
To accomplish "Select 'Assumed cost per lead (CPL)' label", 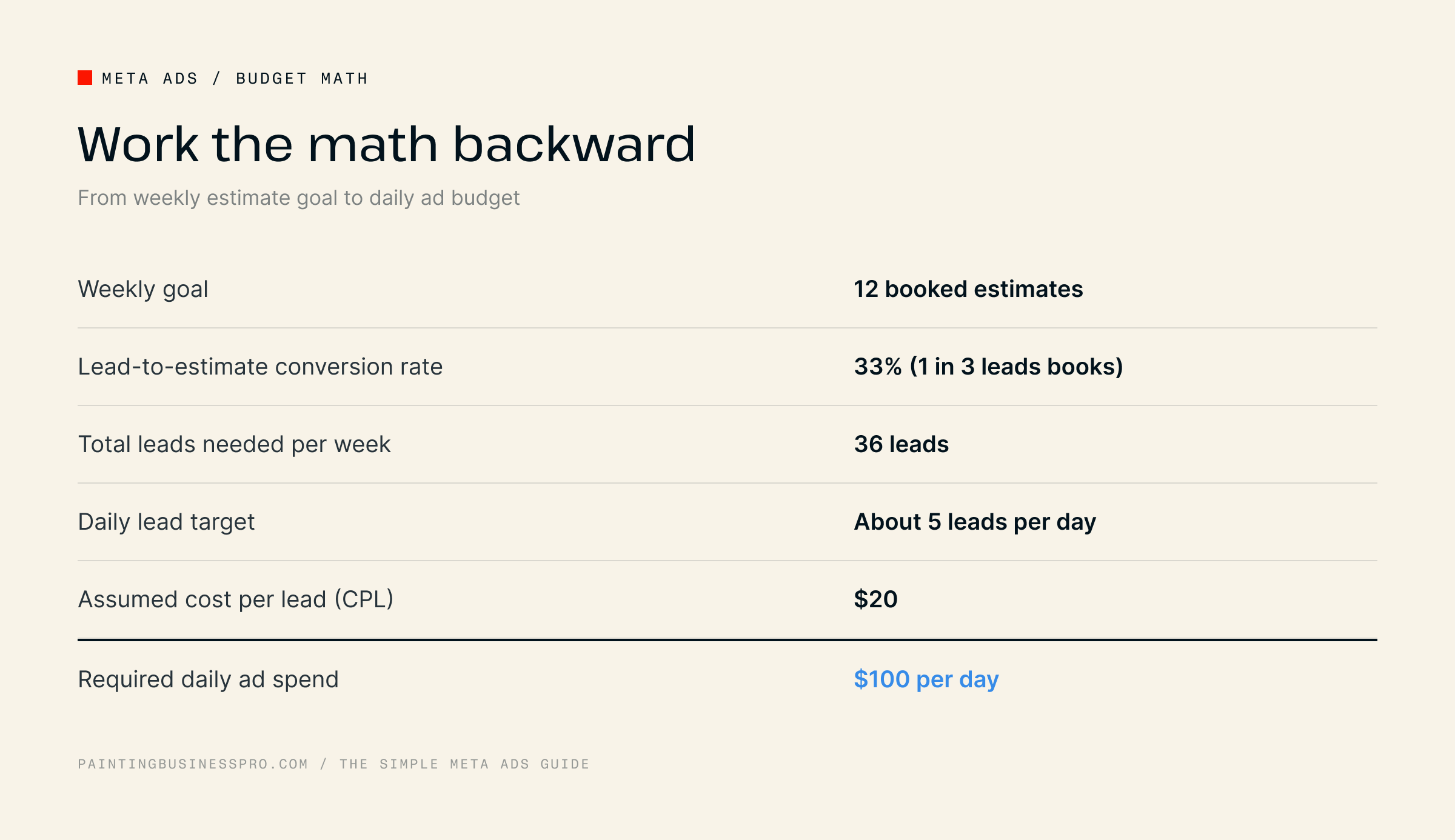I will pyautogui.click(x=236, y=599).
